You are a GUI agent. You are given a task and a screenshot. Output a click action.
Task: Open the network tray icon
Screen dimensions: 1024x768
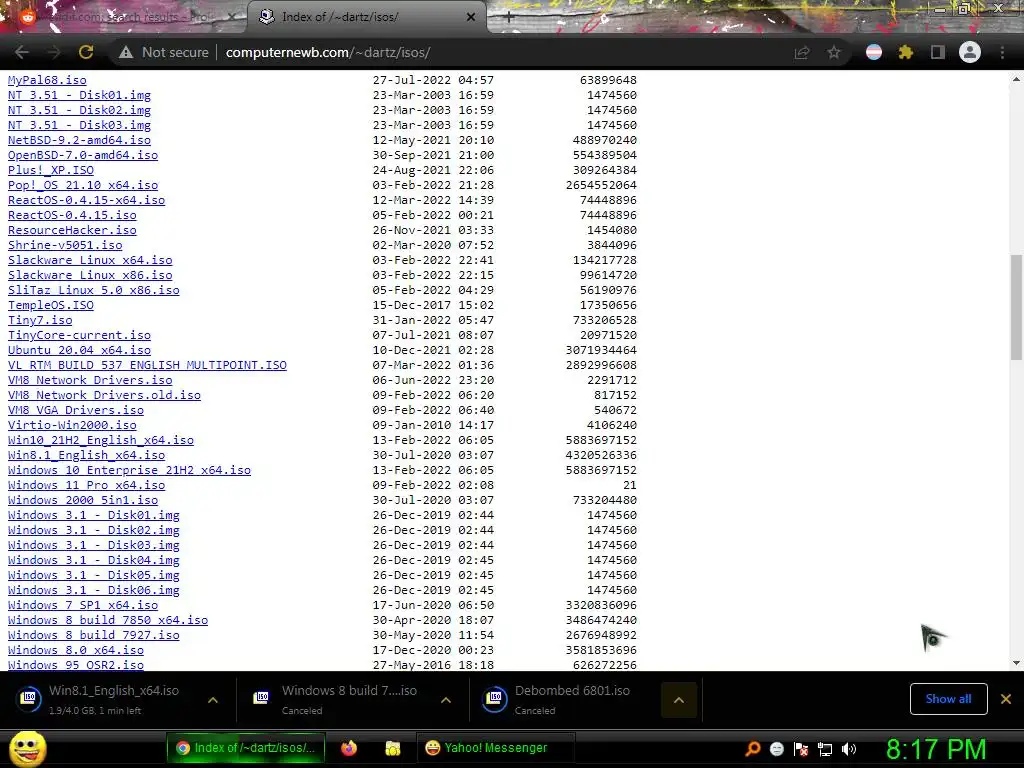[x=825, y=749]
